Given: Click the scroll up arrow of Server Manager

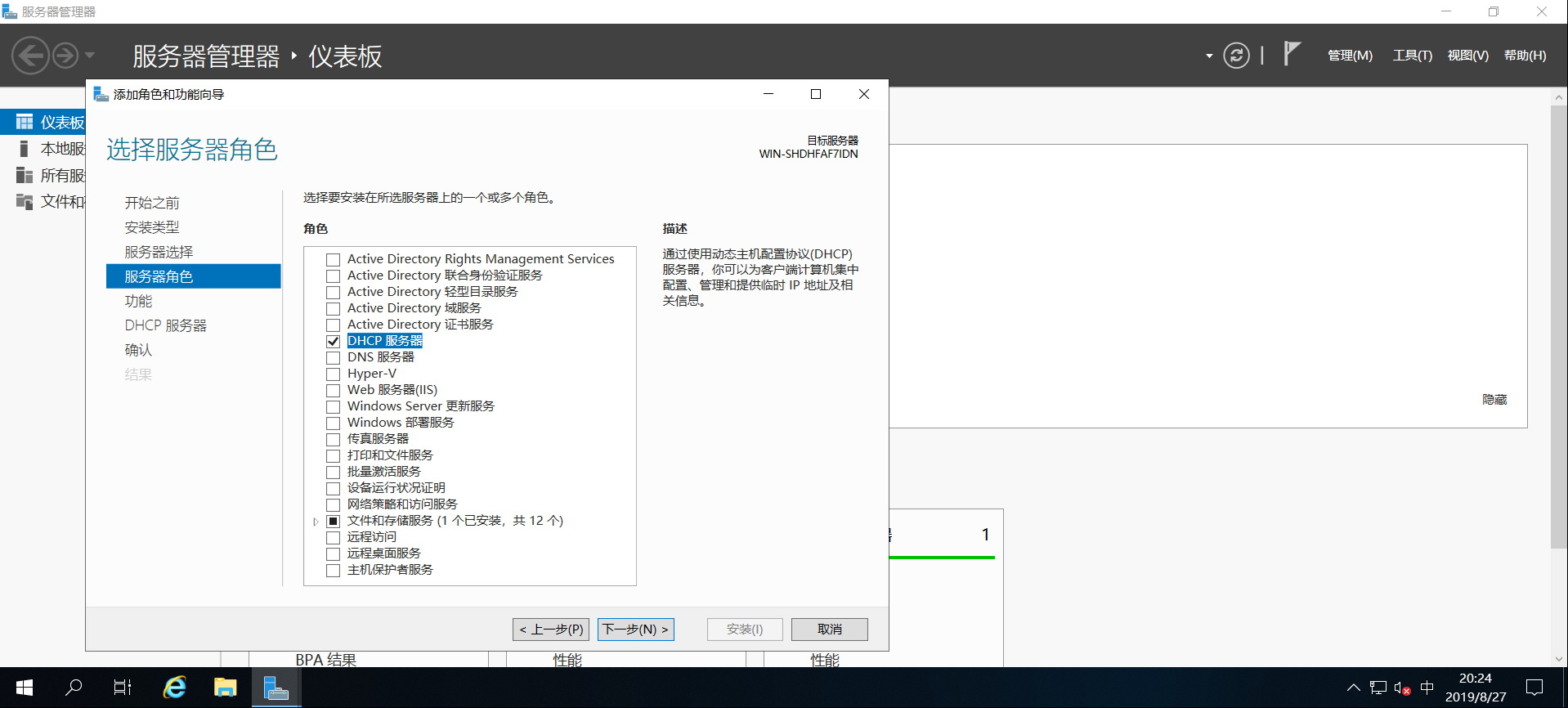Looking at the screenshot, I should click(x=1558, y=97).
